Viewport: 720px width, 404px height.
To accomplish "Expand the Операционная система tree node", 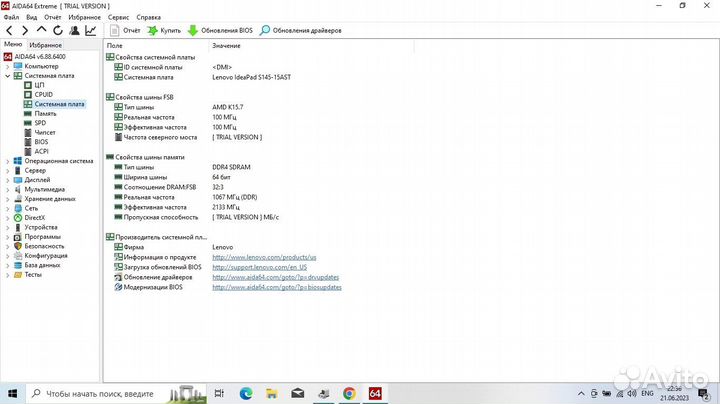I will click(x=7, y=161).
